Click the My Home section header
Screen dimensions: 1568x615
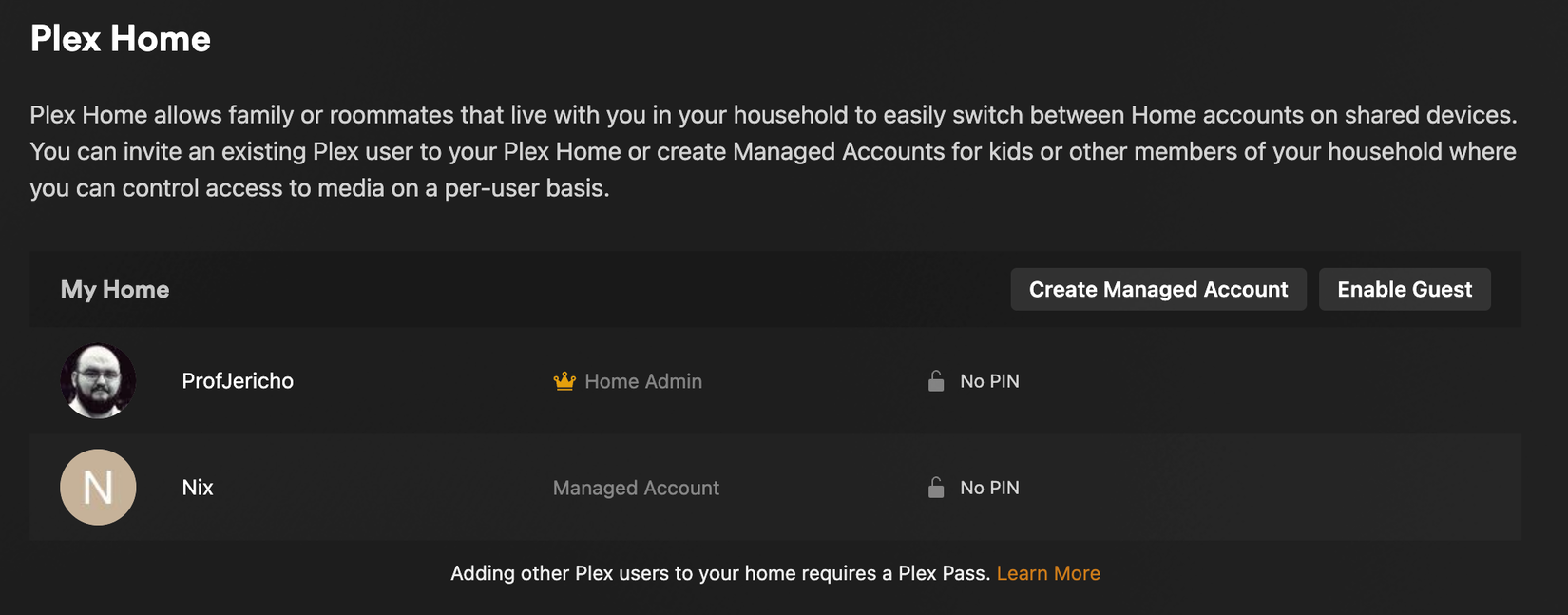tap(115, 290)
